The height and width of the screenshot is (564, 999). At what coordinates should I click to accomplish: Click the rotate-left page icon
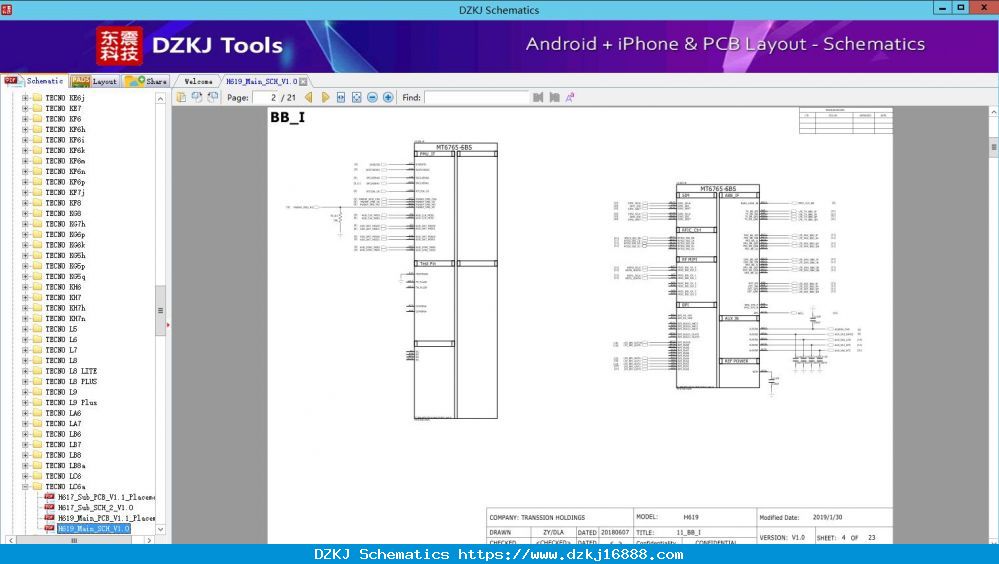click(x=197, y=97)
